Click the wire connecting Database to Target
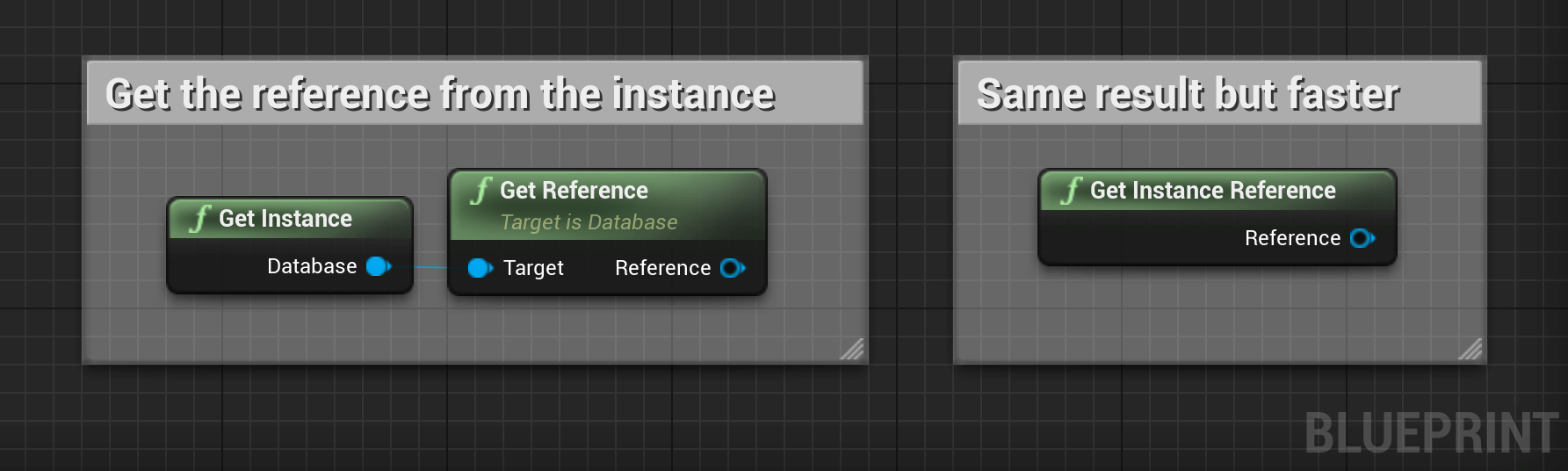This screenshot has width=1568, height=471. pyautogui.click(x=430, y=267)
